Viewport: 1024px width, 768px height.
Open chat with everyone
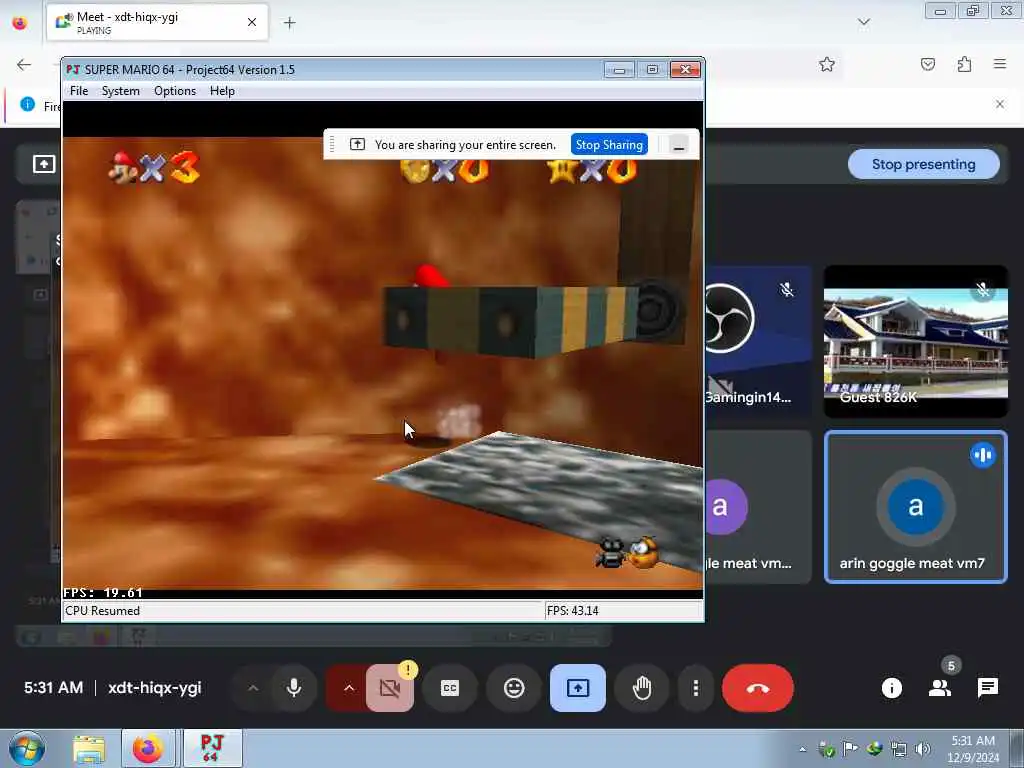[x=987, y=688]
